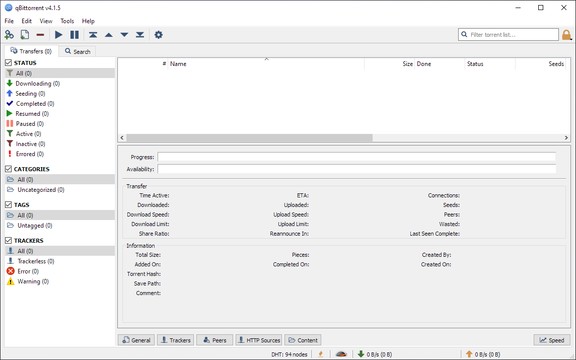Screen dimensions: 576x360
Task: Open the Tools menu
Action: pyautogui.click(x=67, y=21)
